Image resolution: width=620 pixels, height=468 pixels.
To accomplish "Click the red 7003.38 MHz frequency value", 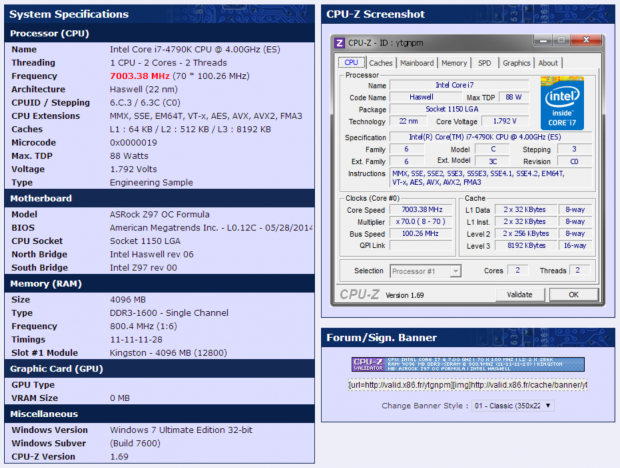I will point(140,76).
